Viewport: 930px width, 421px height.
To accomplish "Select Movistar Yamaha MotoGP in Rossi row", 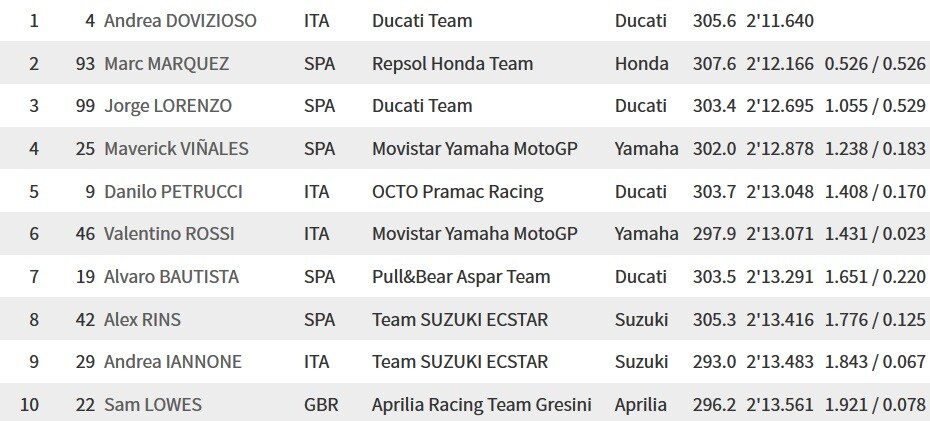I will 474,234.
